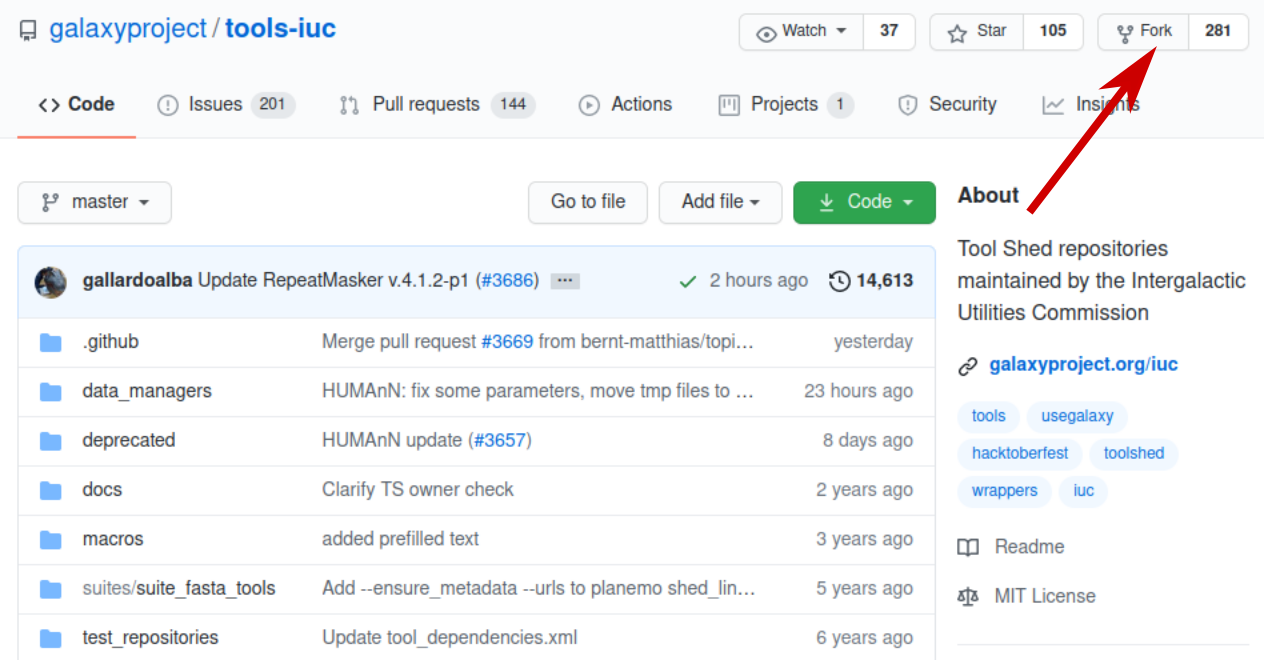Click the docs folder icon
The image size is (1264, 660).
51,491
